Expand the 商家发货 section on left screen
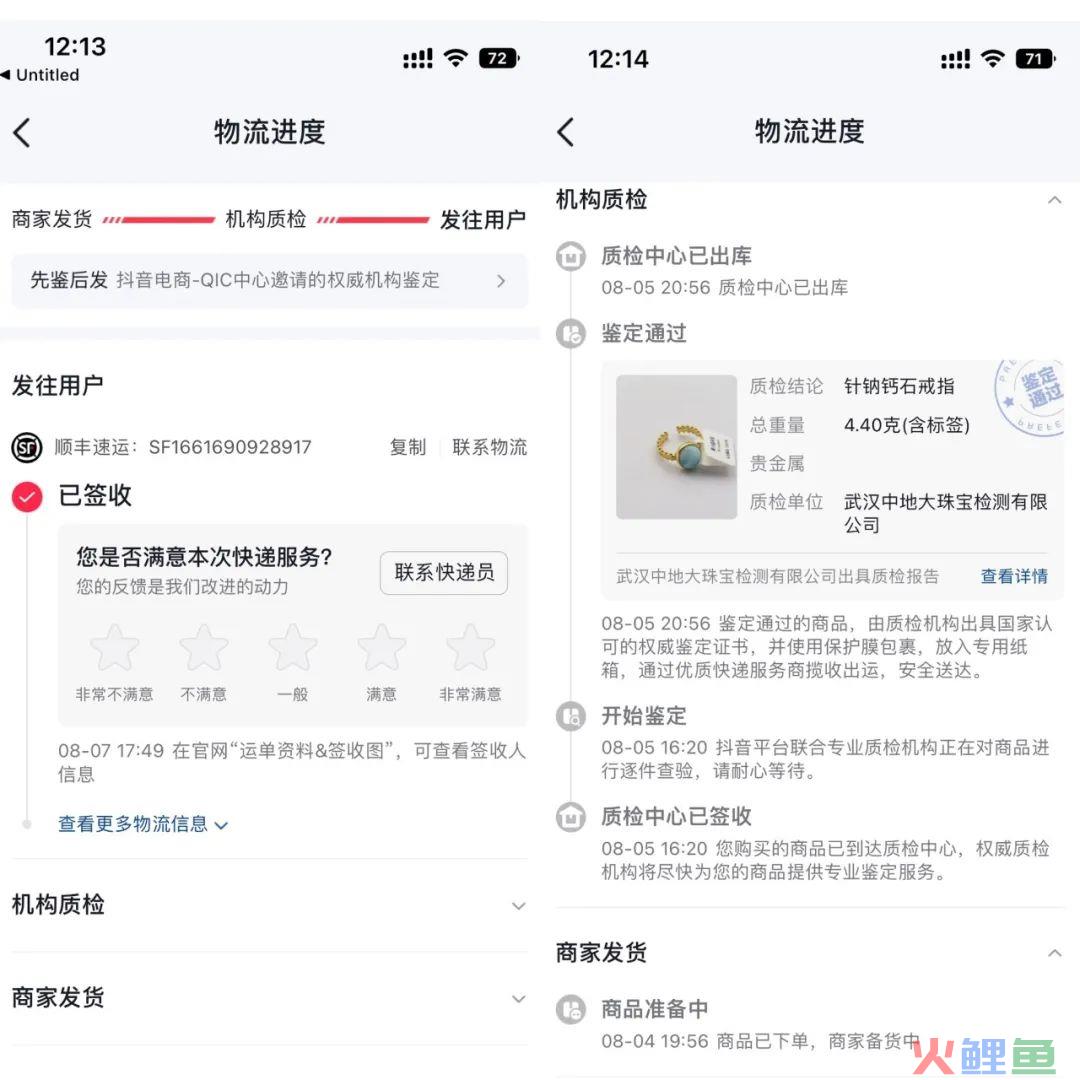Screen dimensions: 1080x1080 pos(270,998)
